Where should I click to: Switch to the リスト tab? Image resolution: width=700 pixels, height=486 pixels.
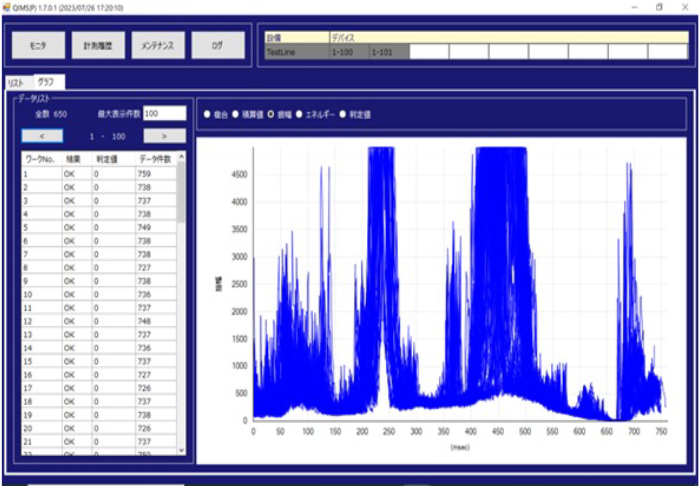click(x=18, y=83)
